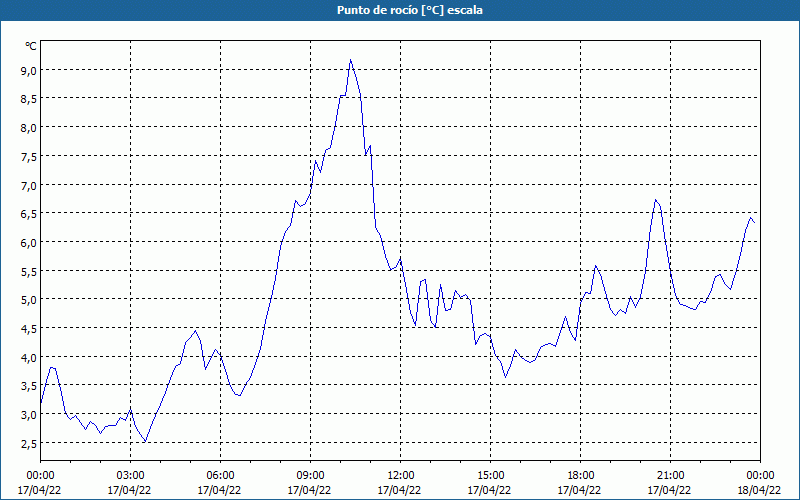Screen dimensions: 800x500
Task: Click the 03:00 time axis label
Action: point(130,476)
